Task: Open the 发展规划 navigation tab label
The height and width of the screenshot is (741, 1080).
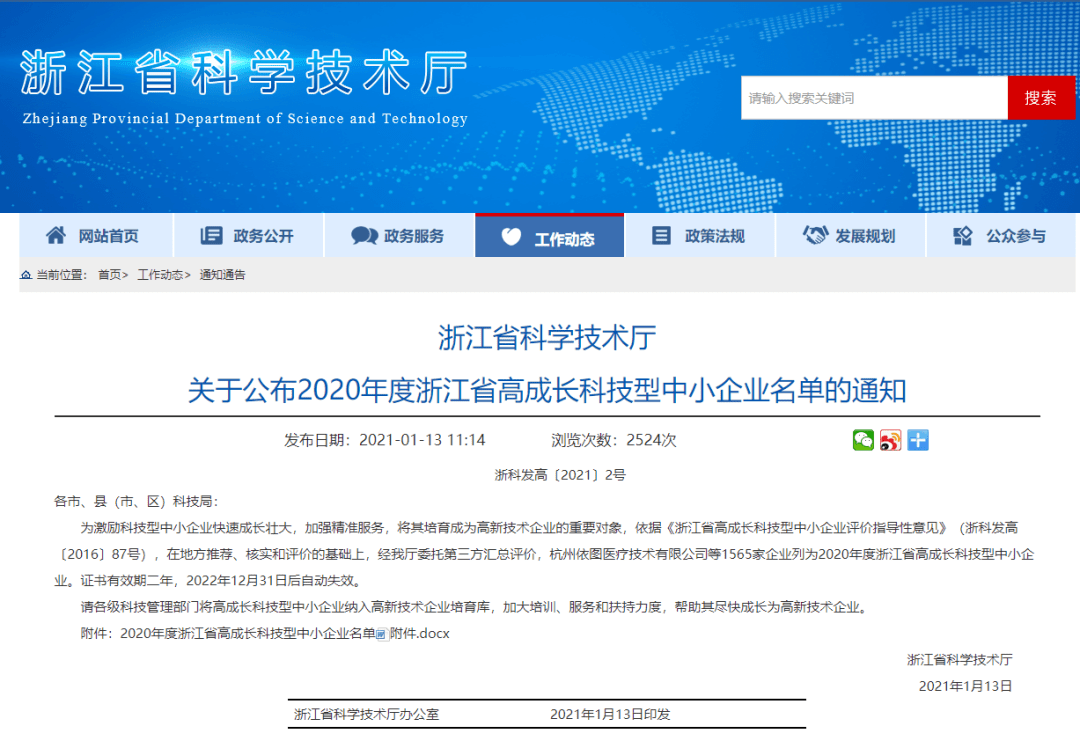Action: pyautogui.click(x=865, y=237)
